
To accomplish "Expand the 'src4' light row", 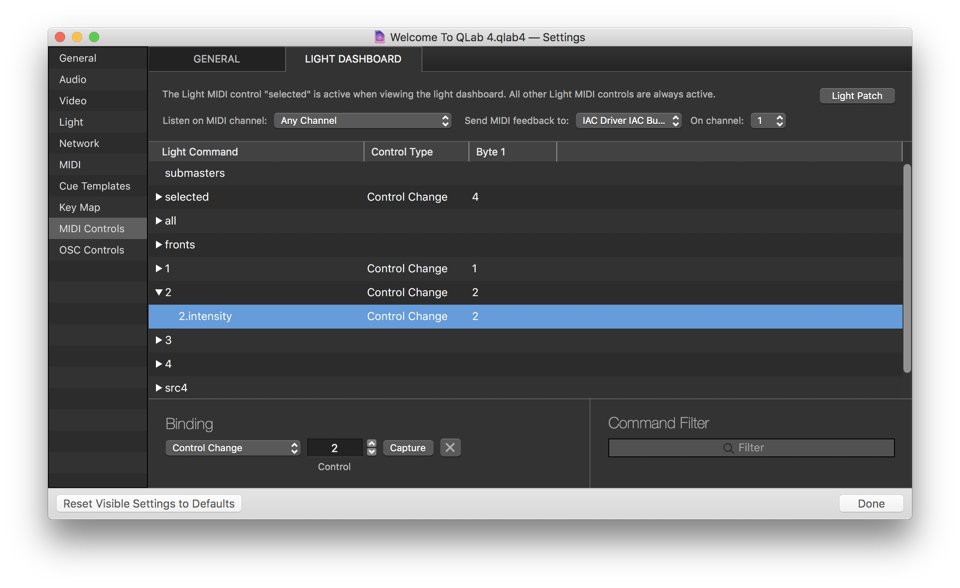I will [159, 388].
